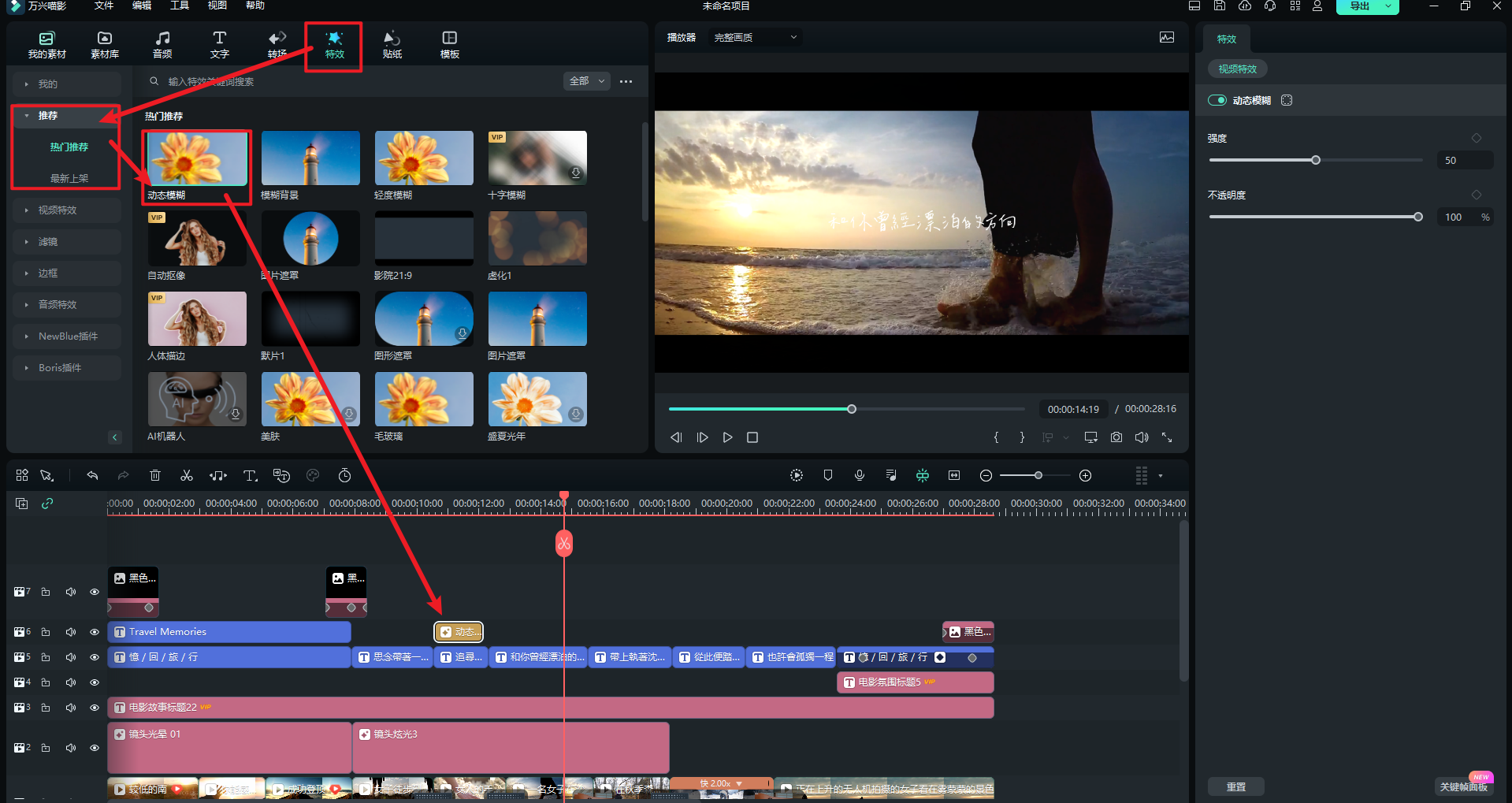Add keyframe for 强度
The image size is (1512, 803).
point(1477,138)
